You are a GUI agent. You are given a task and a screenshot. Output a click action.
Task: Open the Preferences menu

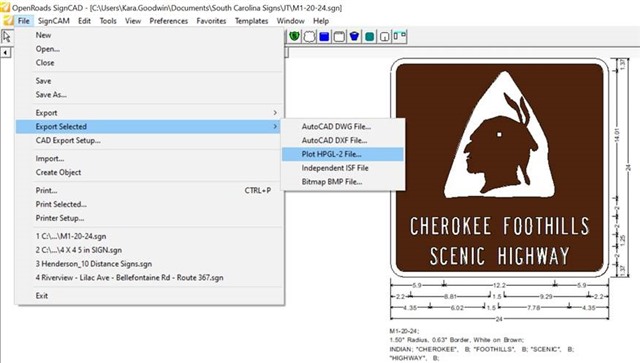coord(168,21)
